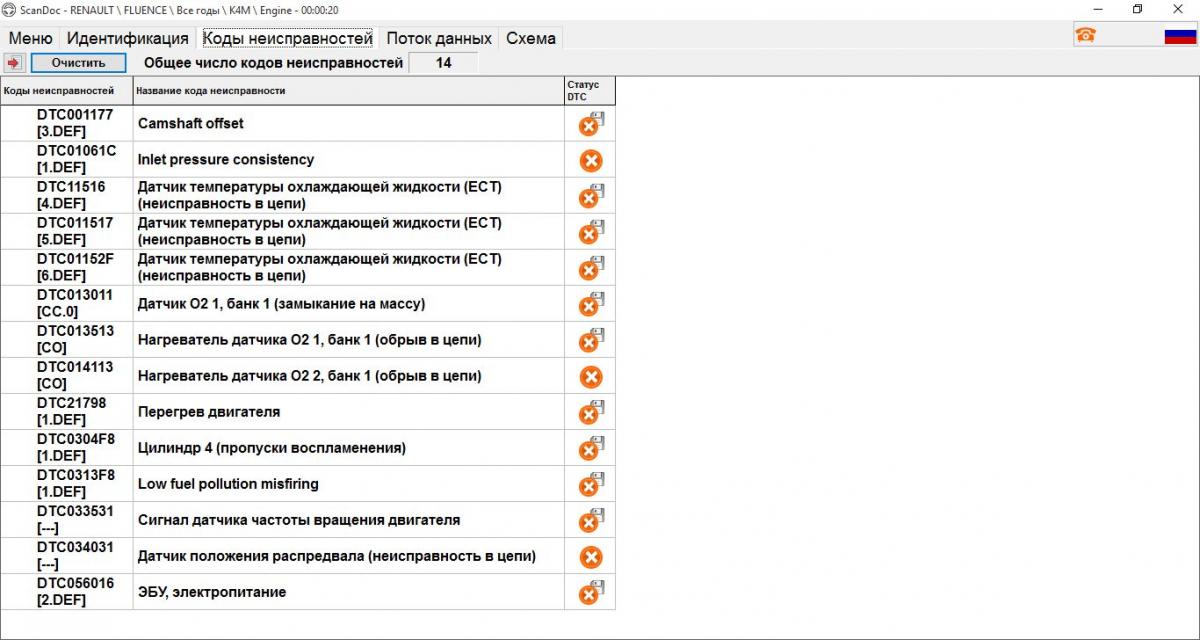Image resolution: width=1200 pixels, height=640 pixels.
Task: Click the status icon for ЭБУ, электропитание
Action: pyautogui.click(x=591, y=592)
